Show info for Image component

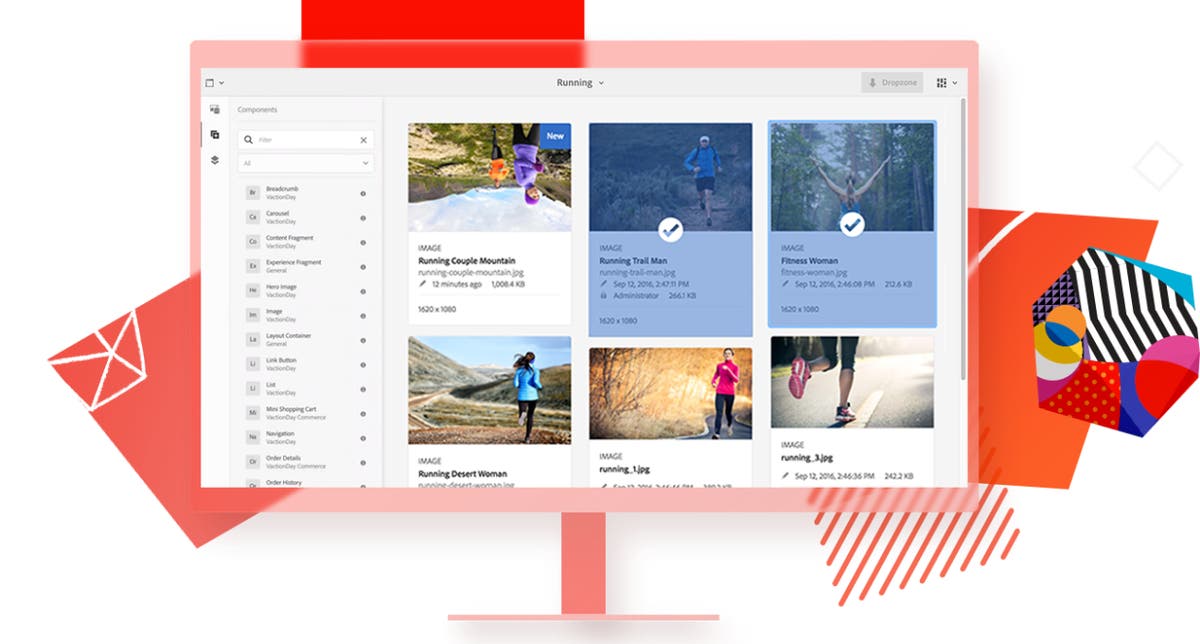pyautogui.click(x=362, y=316)
